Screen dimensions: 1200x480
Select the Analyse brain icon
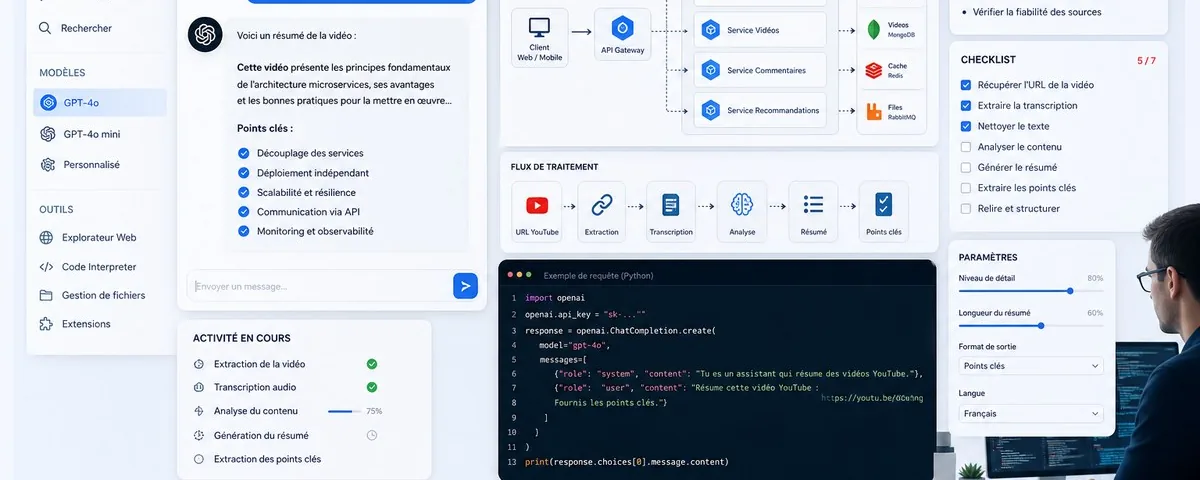pos(742,205)
